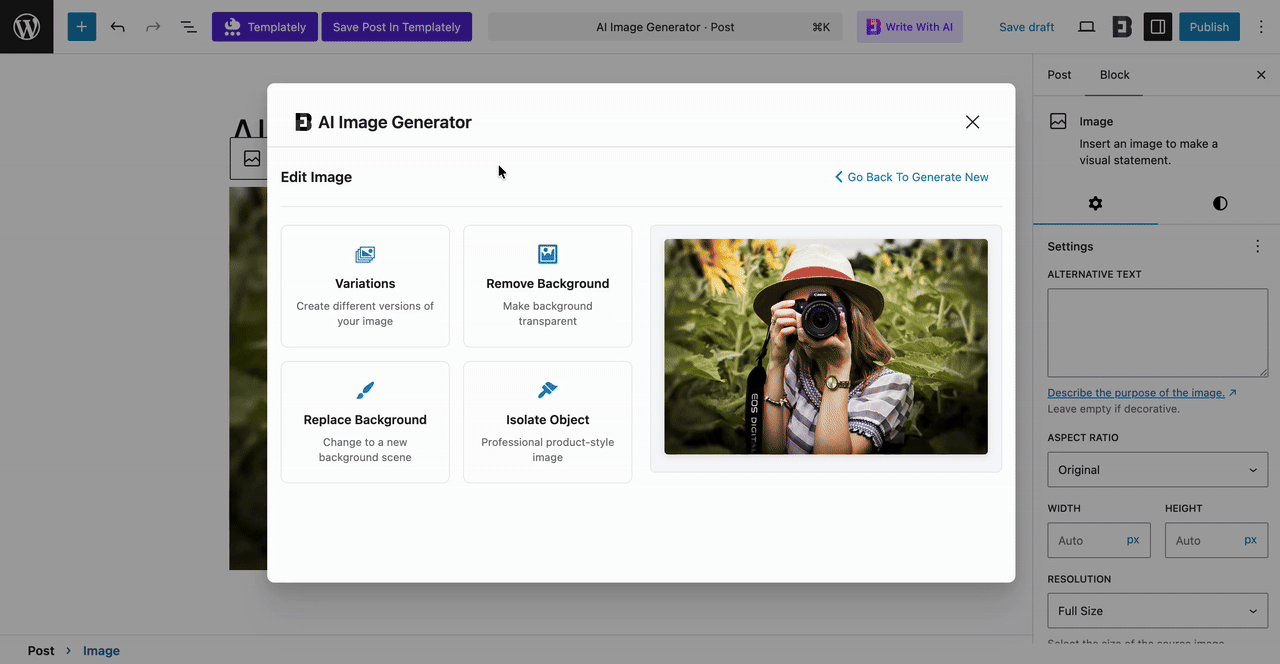Click the Alternative Text textarea
This screenshot has height=664, width=1280.
1158,333
